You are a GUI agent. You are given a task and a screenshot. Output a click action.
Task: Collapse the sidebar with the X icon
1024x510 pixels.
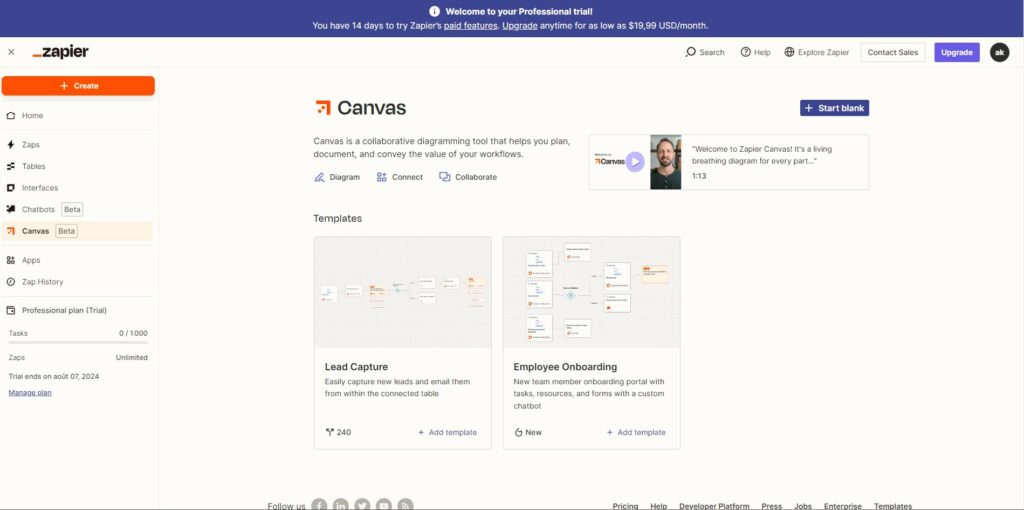pyautogui.click(x=11, y=52)
